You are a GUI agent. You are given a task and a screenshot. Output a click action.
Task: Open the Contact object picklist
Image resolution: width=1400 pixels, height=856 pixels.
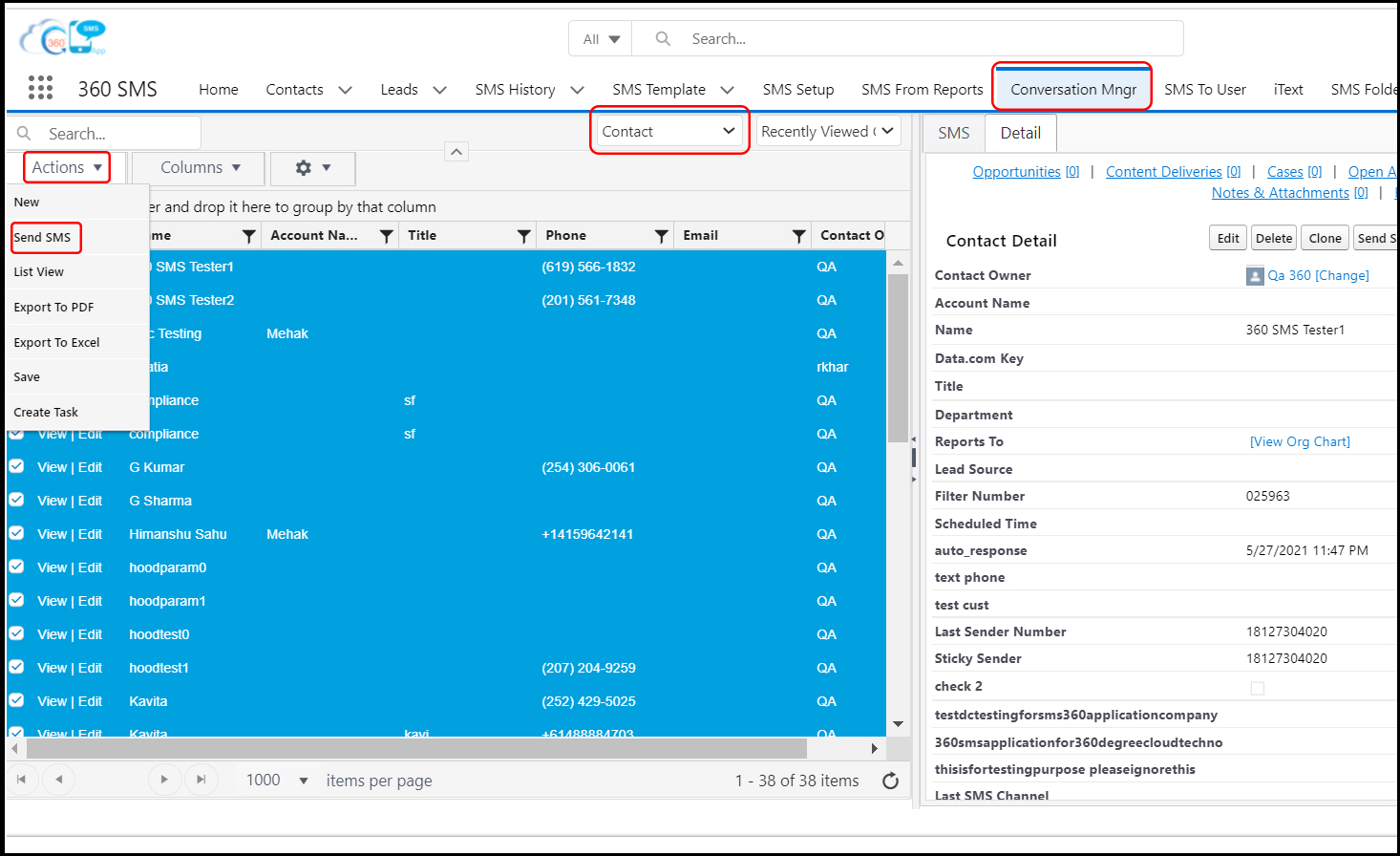point(668,131)
